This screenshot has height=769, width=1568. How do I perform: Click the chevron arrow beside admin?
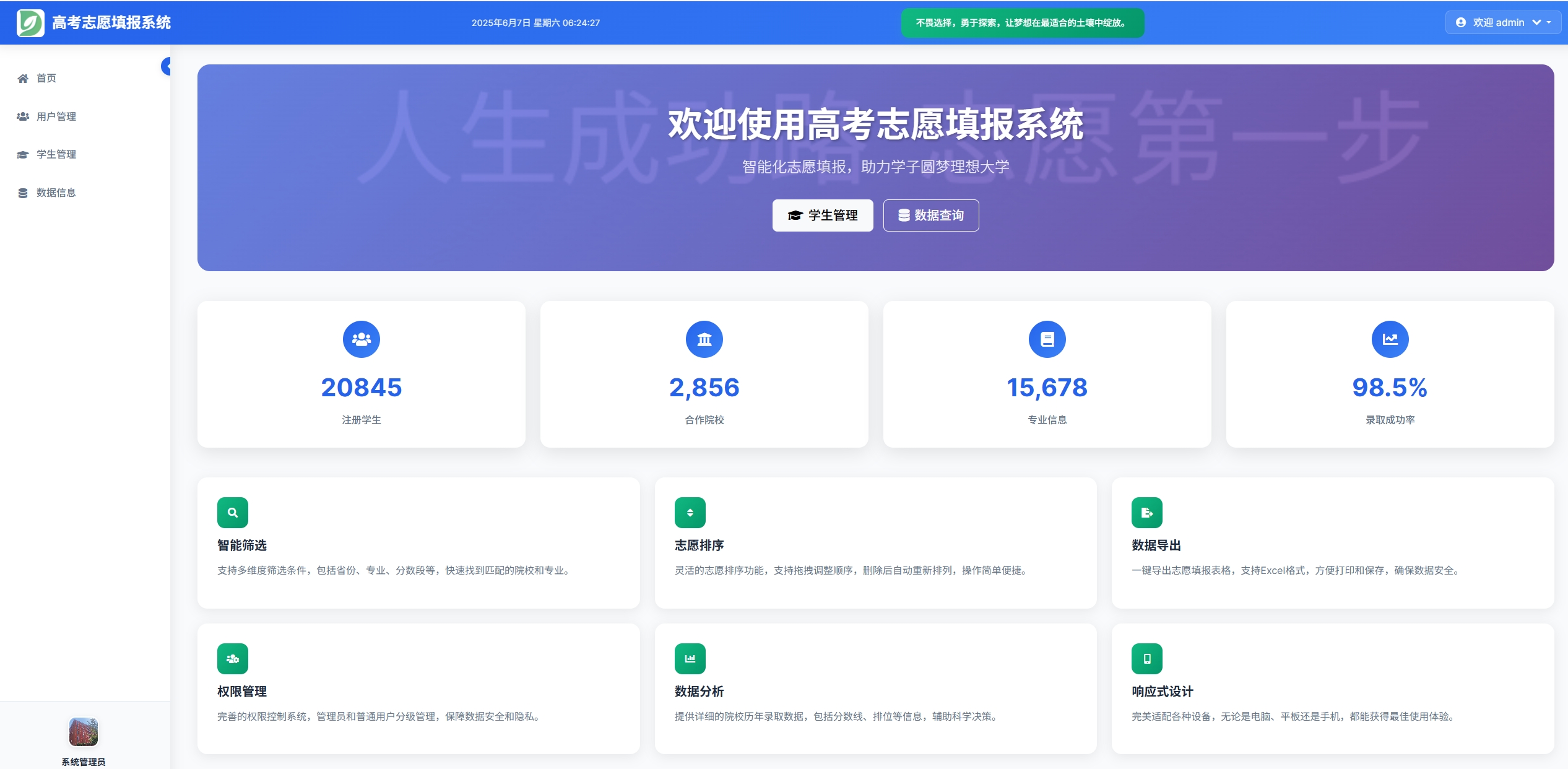(x=1536, y=22)
